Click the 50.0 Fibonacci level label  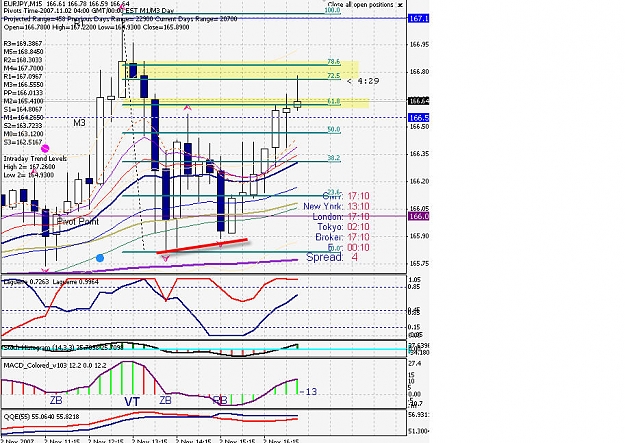point(334,130)
